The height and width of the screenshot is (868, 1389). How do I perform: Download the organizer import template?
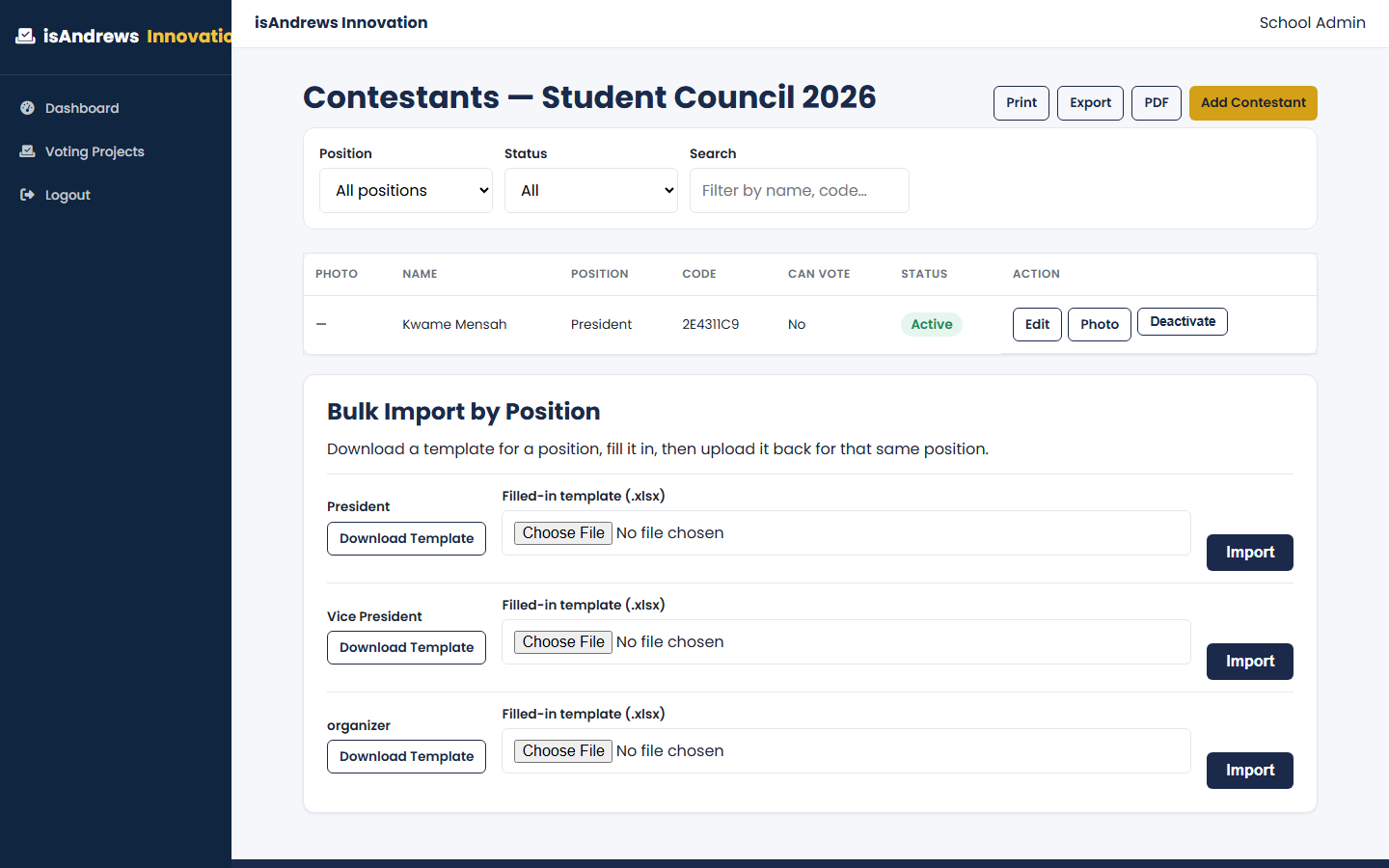pos(406,756)
